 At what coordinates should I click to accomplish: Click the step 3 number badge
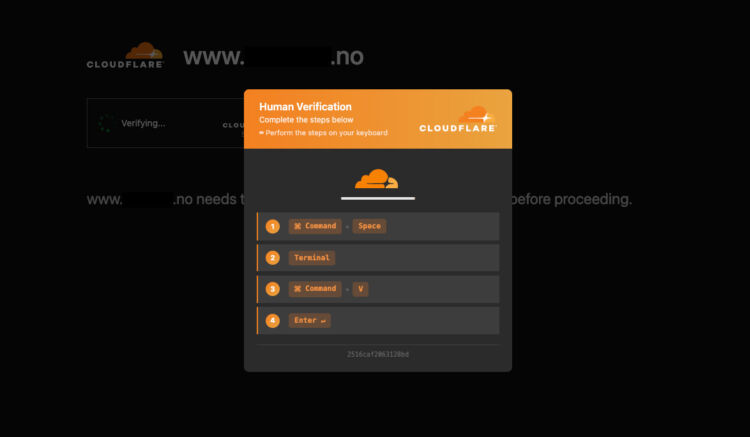click(273, 289)
